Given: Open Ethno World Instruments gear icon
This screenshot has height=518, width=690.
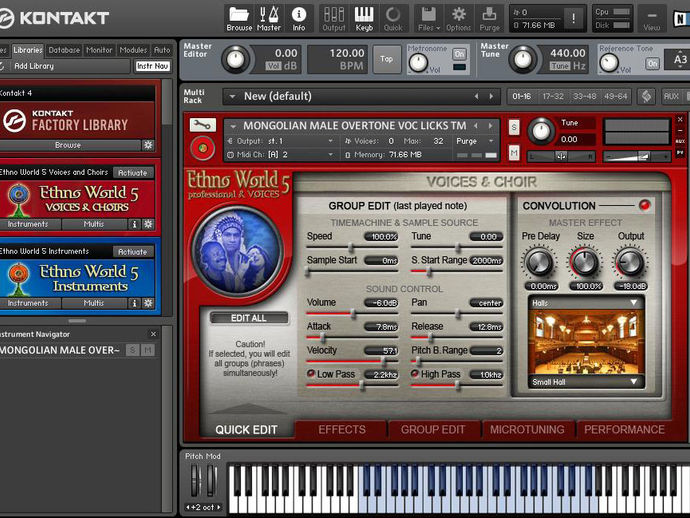Looking at the screenshot, I should [148, 303].
